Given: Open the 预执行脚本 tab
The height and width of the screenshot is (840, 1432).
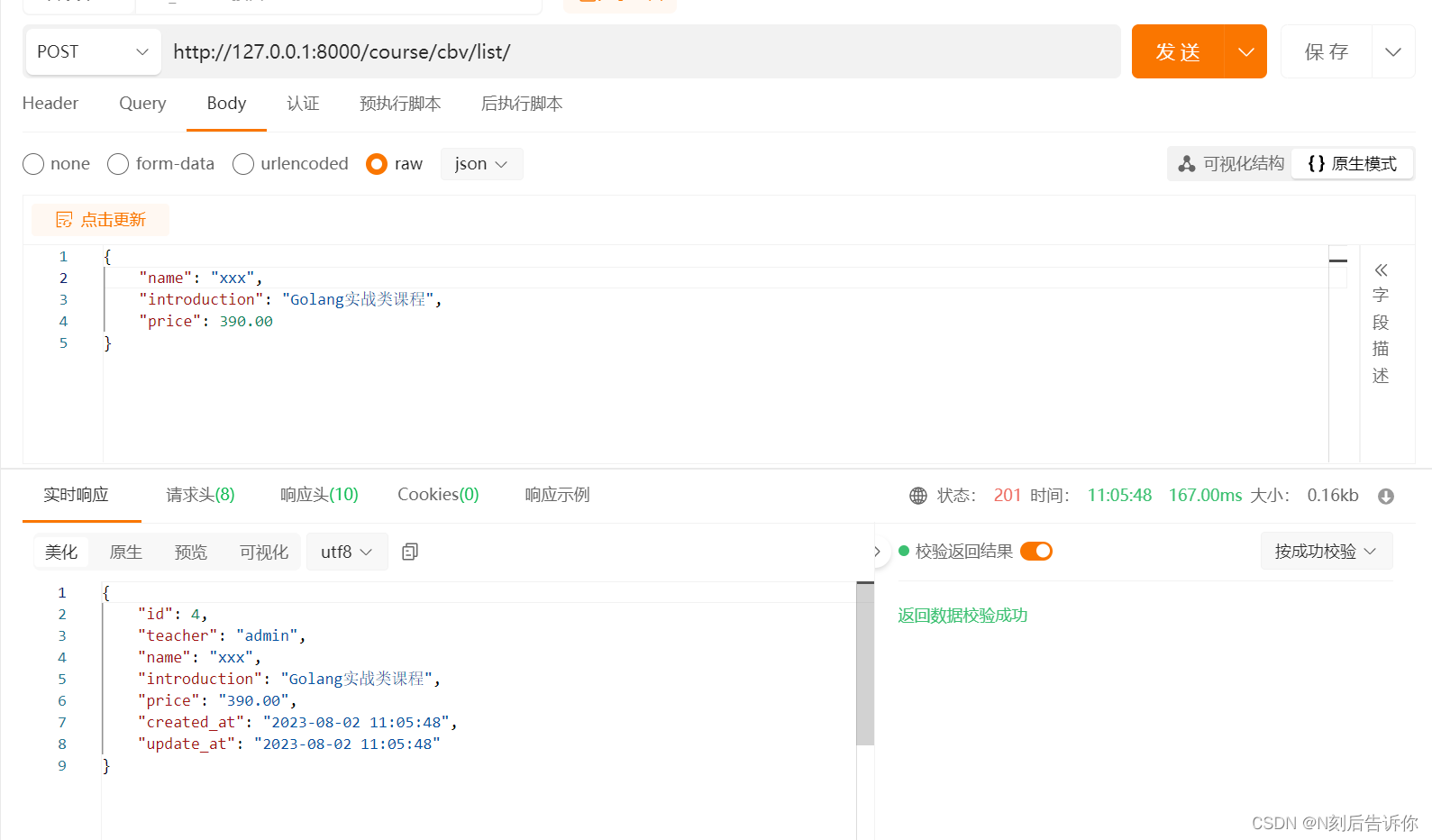Looking at the screenshot, I should 400,104.
